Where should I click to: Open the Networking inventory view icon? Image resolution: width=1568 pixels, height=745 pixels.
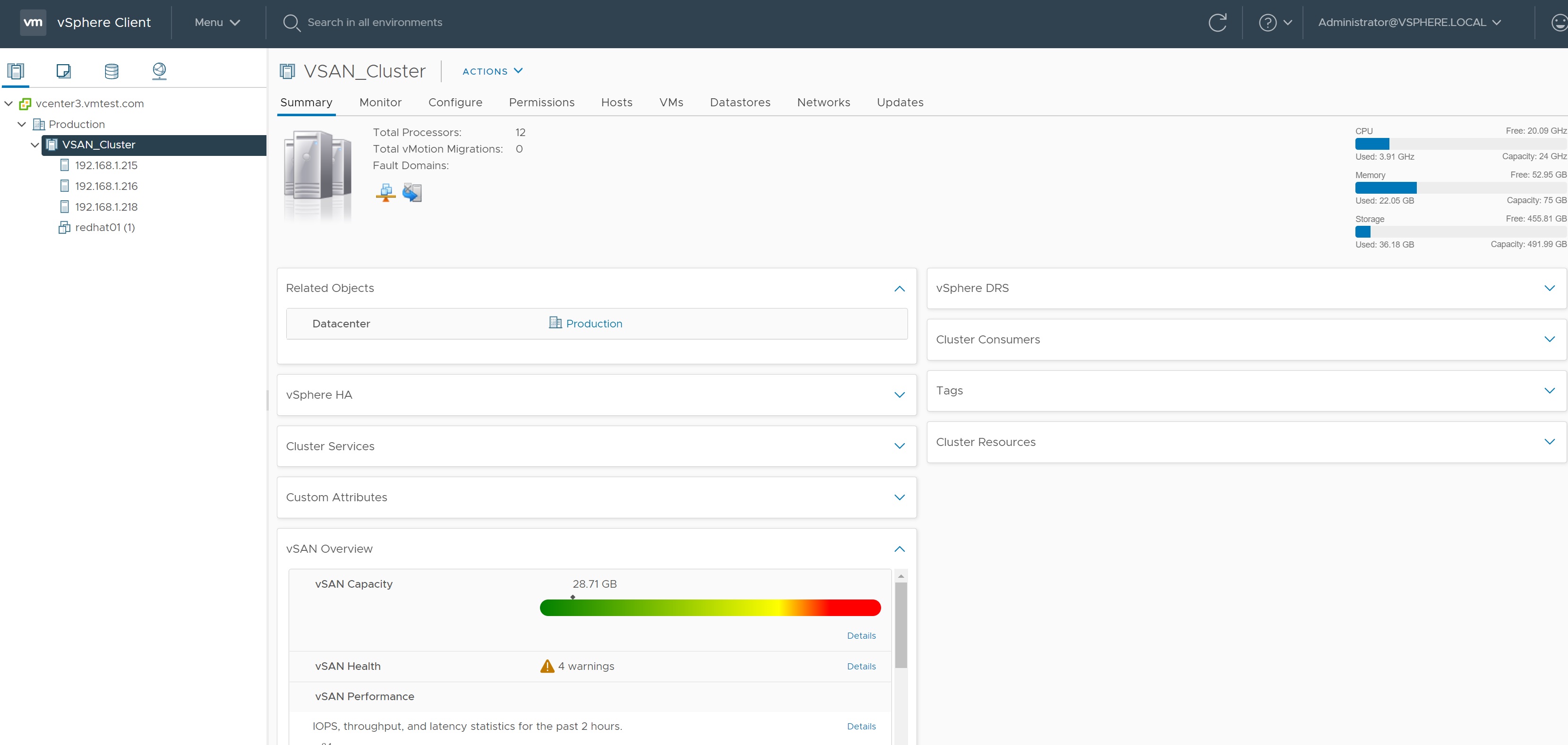coord(159,71)
